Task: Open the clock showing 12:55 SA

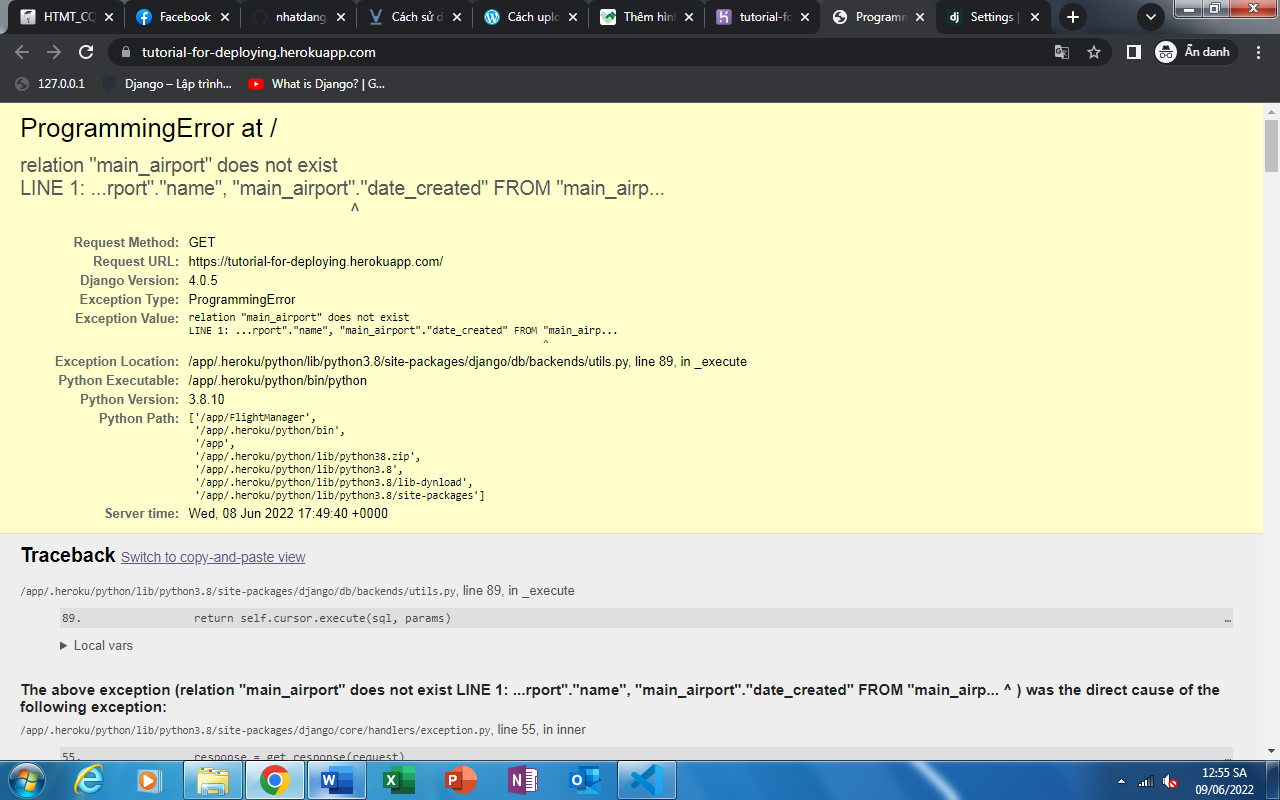Action: [1225, 780]
